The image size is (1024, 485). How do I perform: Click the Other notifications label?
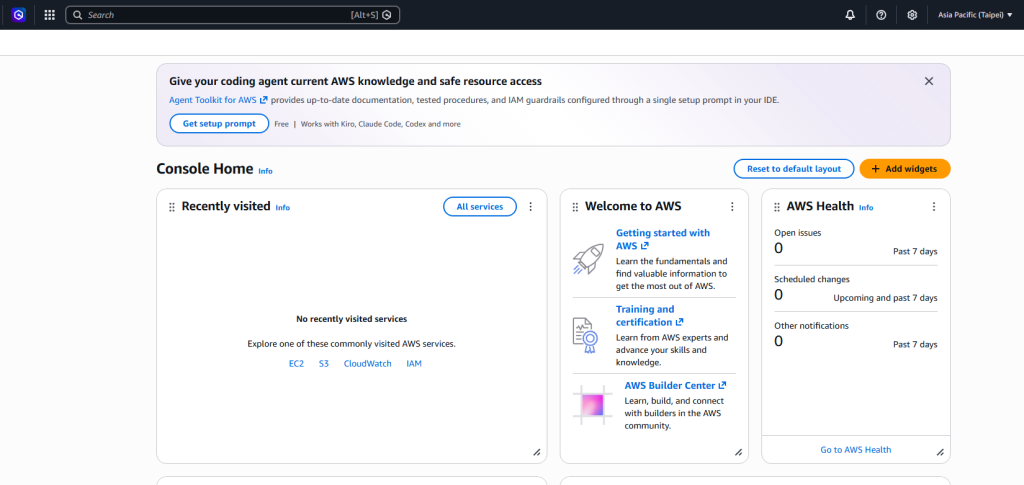coord(812,325)
